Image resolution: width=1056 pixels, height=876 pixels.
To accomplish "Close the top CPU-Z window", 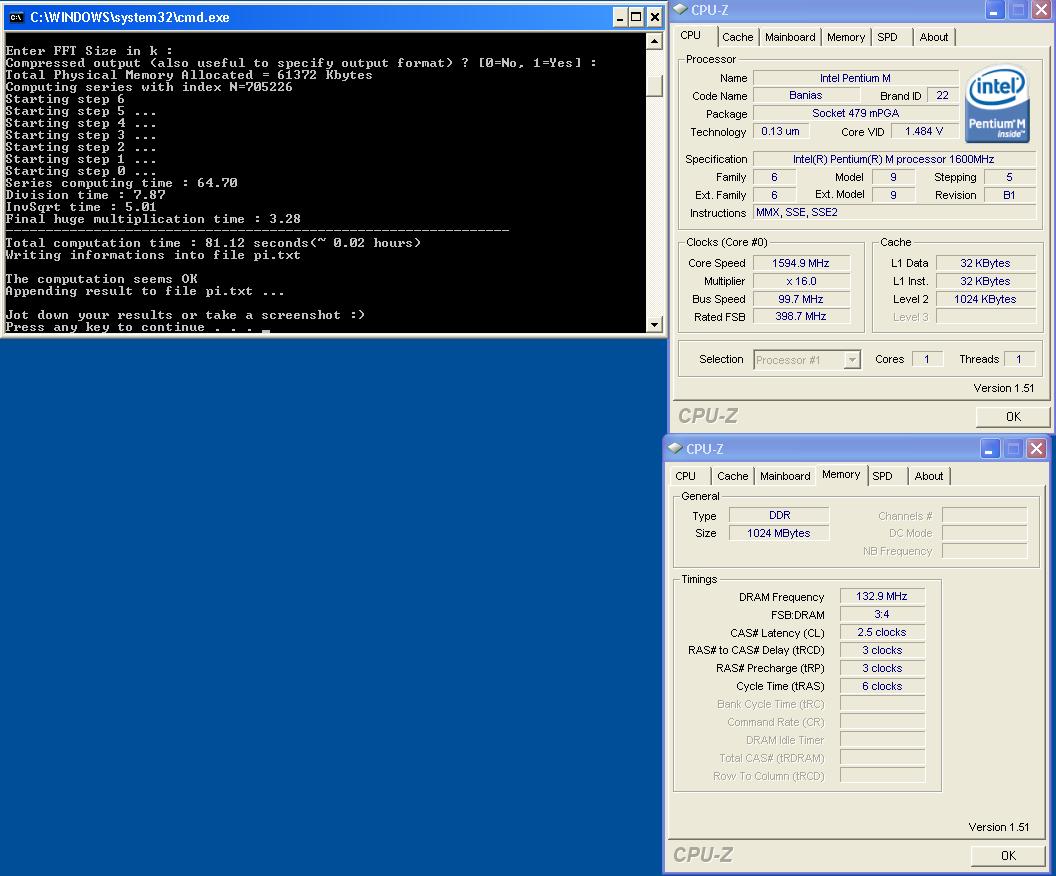I will pos(1041,10).
